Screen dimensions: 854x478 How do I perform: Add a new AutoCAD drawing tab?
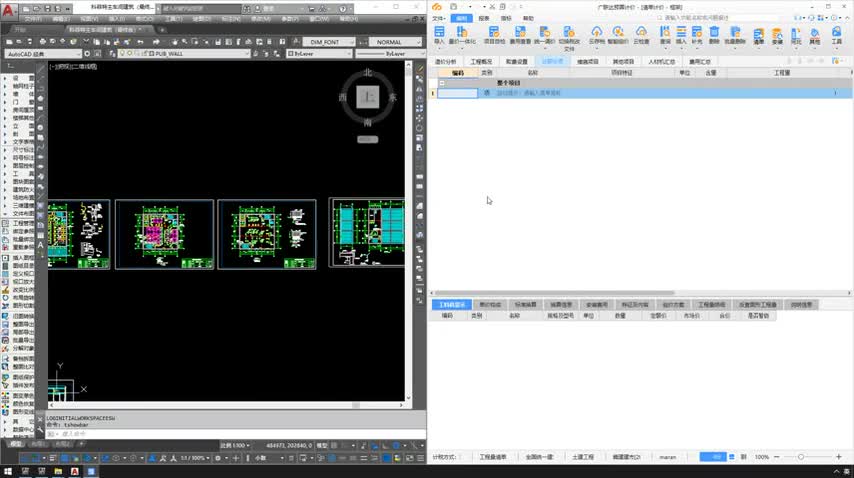click(x=162, y=29)
